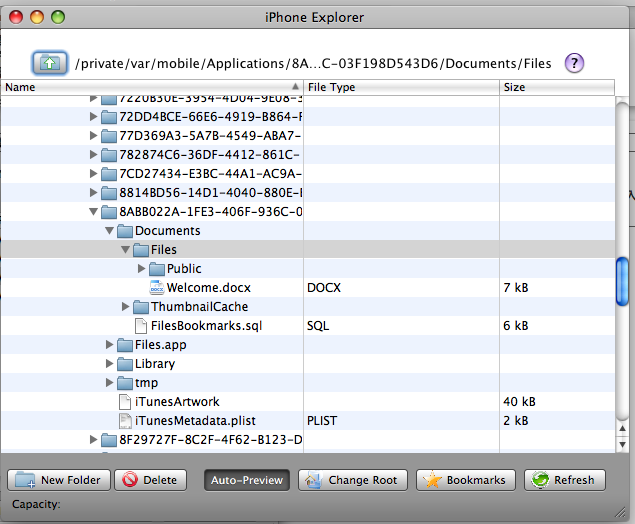This screenshot has height=524, width=635.
Task: Expand the 8814BD56-14D1 folder
Action: (94, 193)
